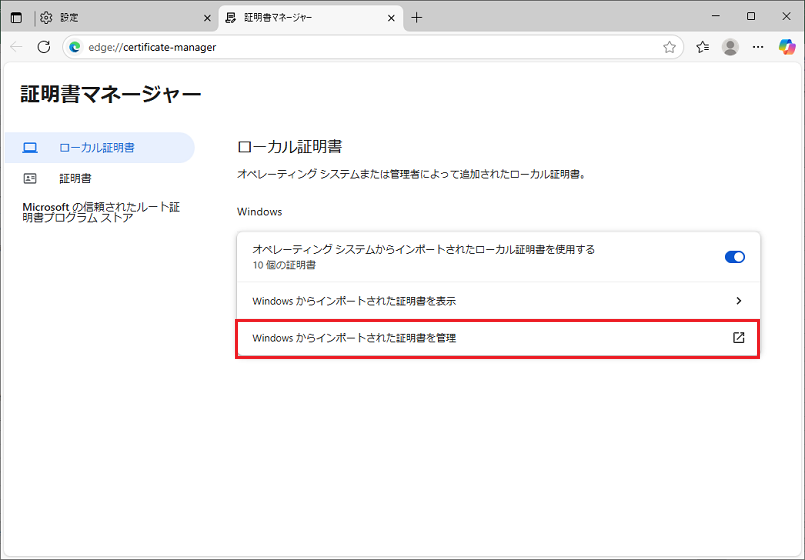The image size is (805, 560).
Task: Click the settings gear icon on 設定 tab
Action: pos(46,18)
